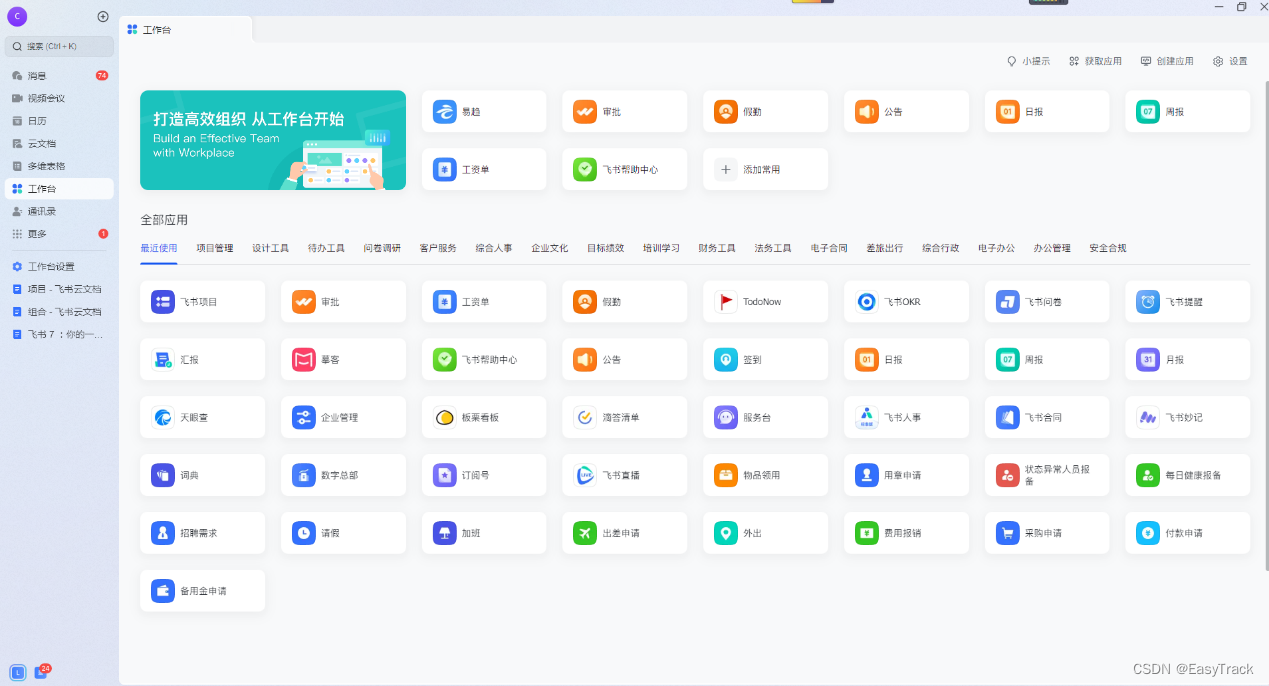Launch the 滴答清单 app

coord(624,417)
